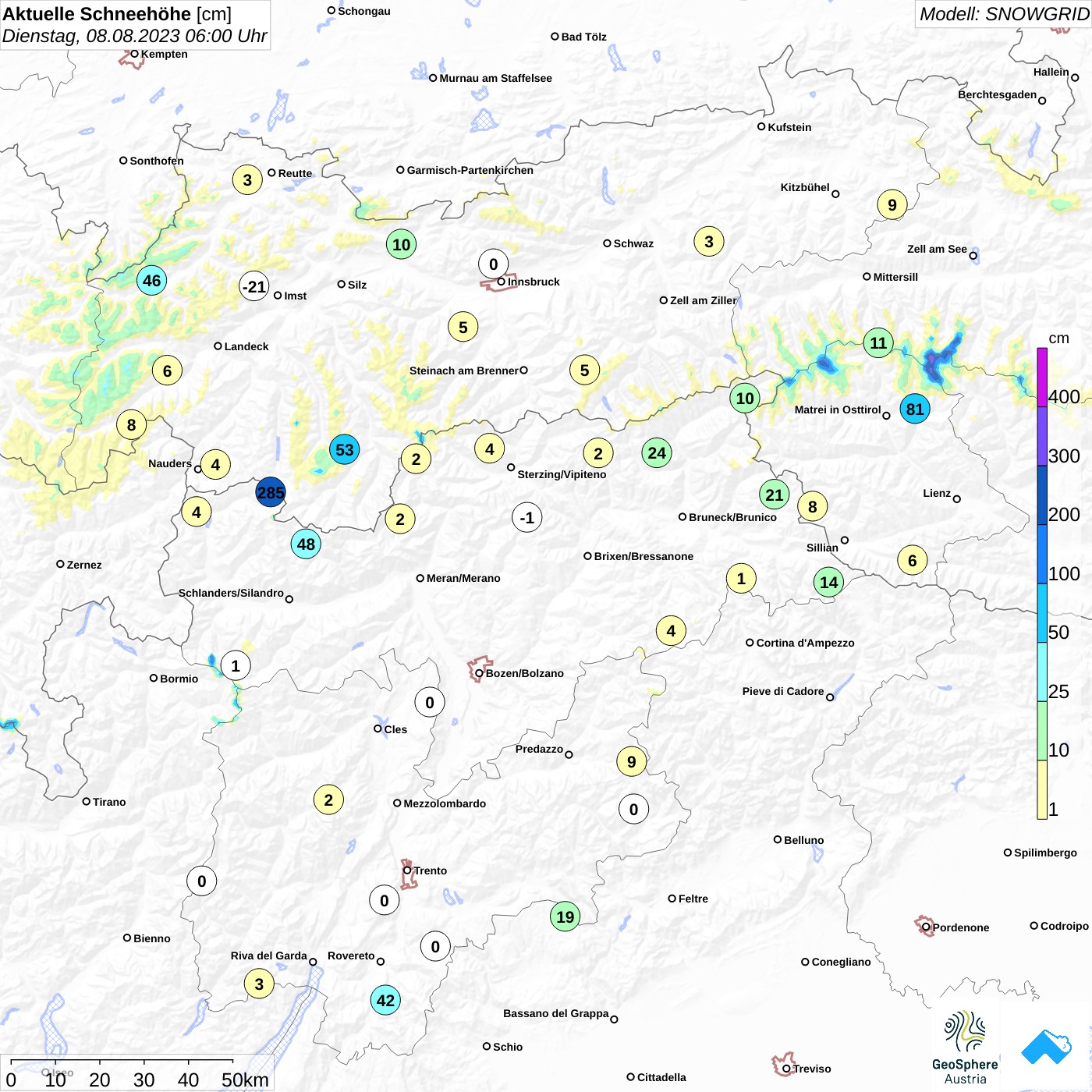Image resolution: width=1092 pixels, height=1092 pixels.
Task: Click the purple 300 cm legend color
Action: click(1042, 436)
